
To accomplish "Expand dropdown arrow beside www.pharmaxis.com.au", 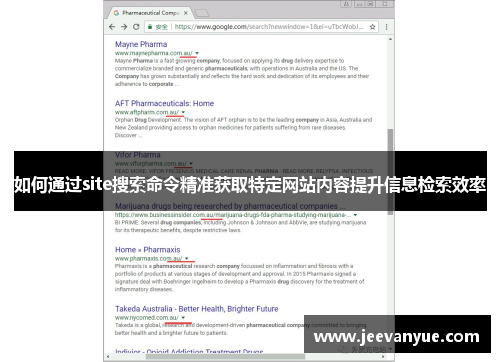I will pyautogui.click(x=187, y=258).
